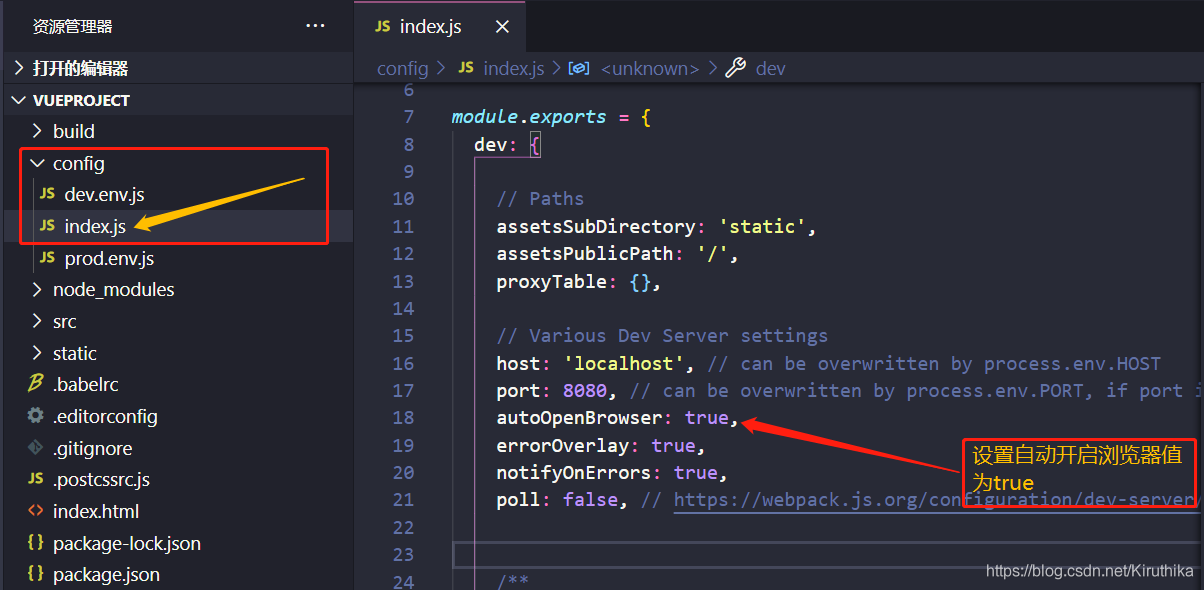The width and height of the screenshot is (1204, 590).
Task: Click module.exports on line 7
Action: click(x=529, y=117)
